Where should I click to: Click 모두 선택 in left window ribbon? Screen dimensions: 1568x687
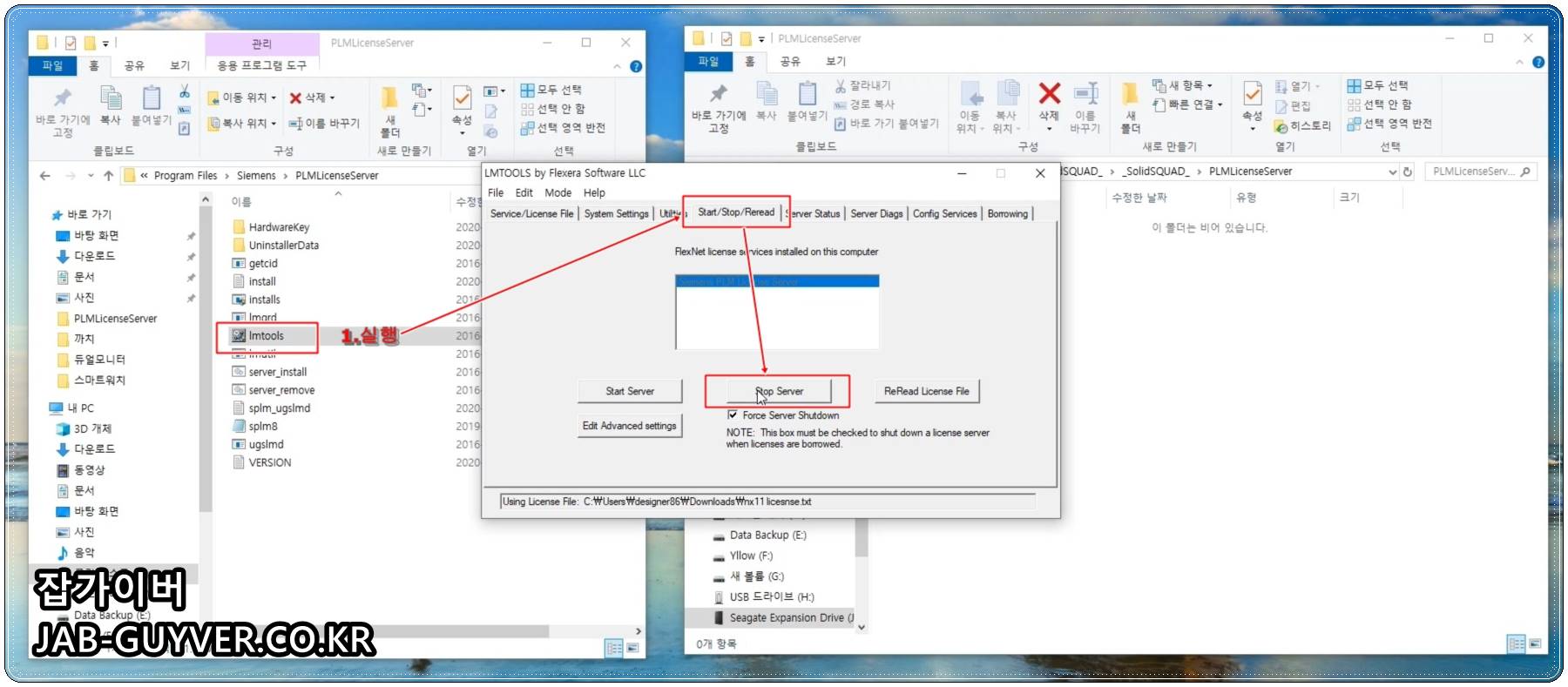(551, 90)
